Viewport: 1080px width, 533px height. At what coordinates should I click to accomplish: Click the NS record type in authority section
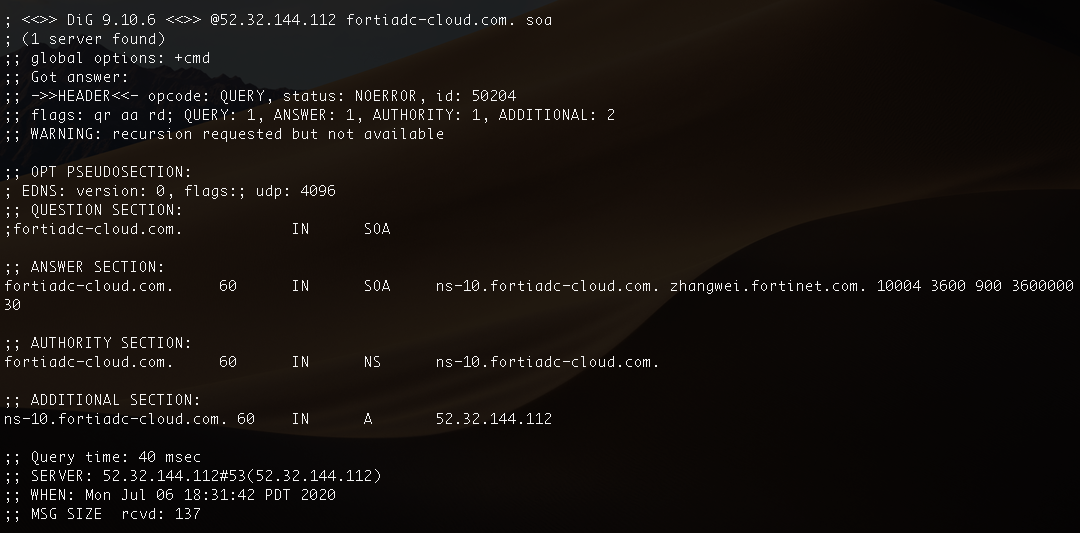click(x=372, y=362)
